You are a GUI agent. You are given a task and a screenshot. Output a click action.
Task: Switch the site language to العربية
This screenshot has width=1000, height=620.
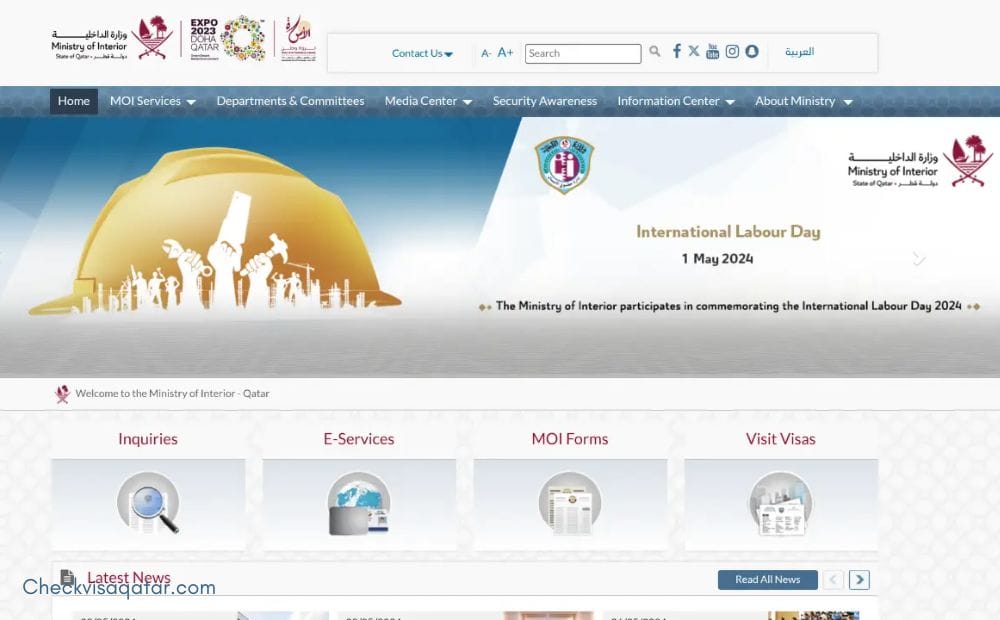[x=799, y=51]
